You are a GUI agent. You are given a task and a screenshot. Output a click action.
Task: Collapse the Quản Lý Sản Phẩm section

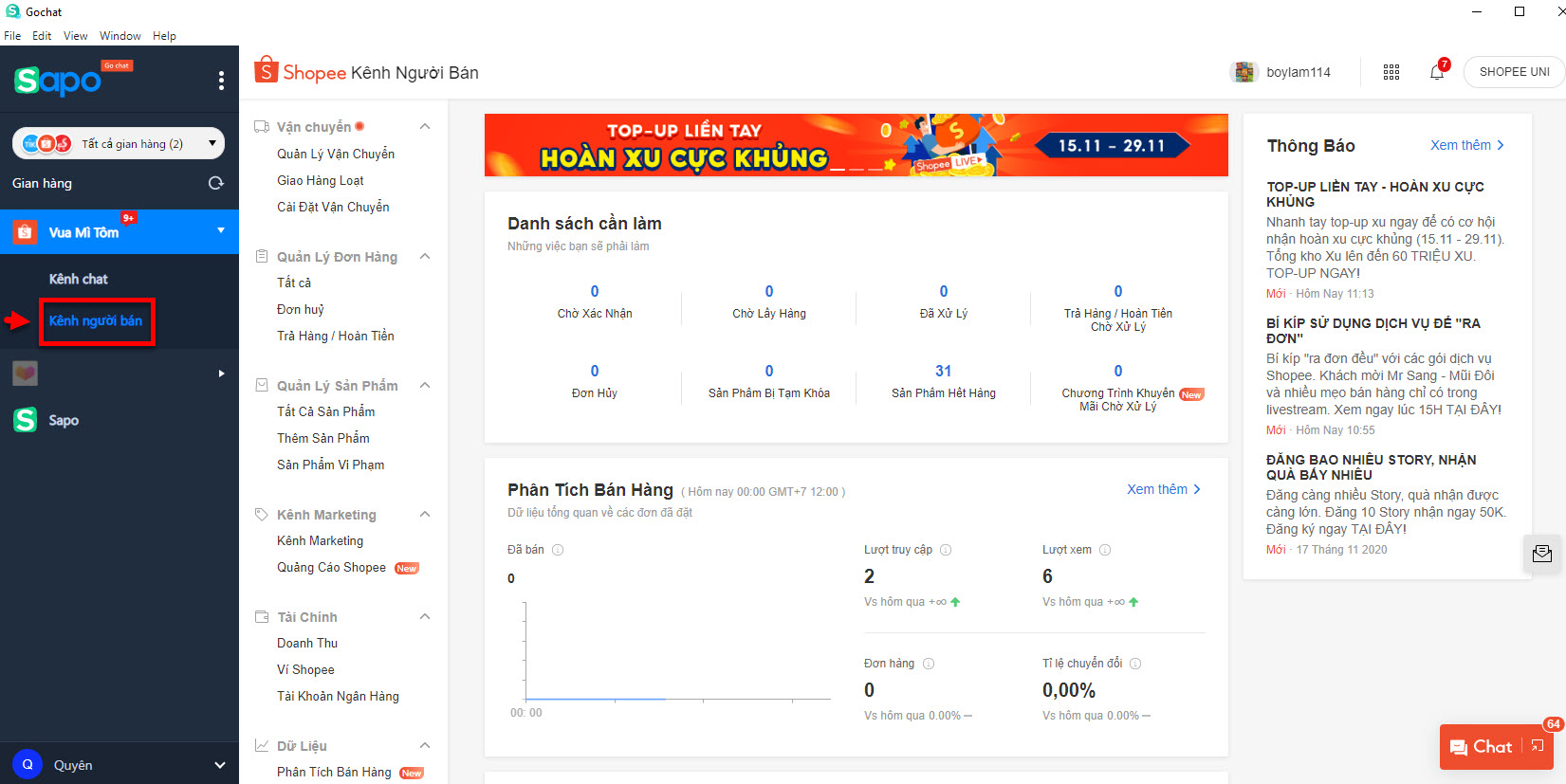[x=425, y=386]
